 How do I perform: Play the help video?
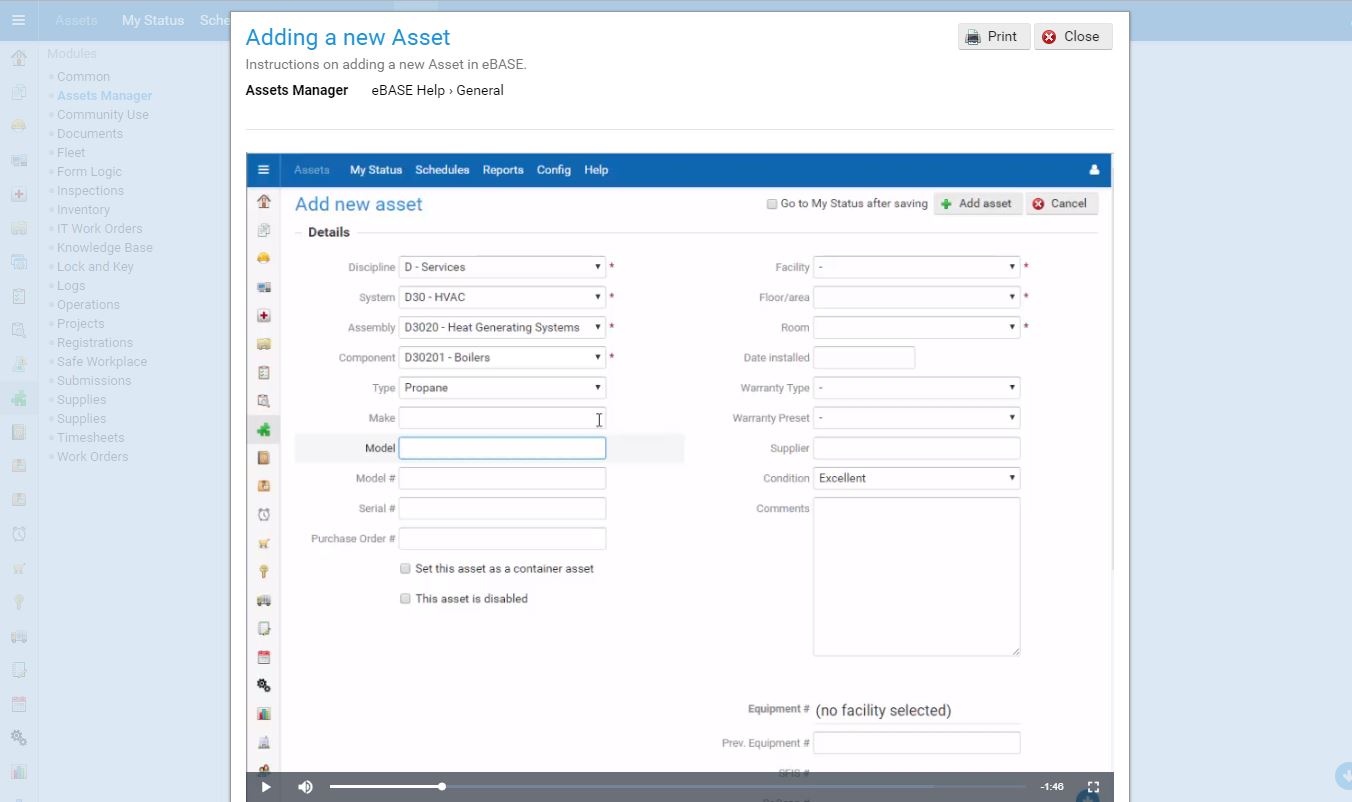[266, 787]
